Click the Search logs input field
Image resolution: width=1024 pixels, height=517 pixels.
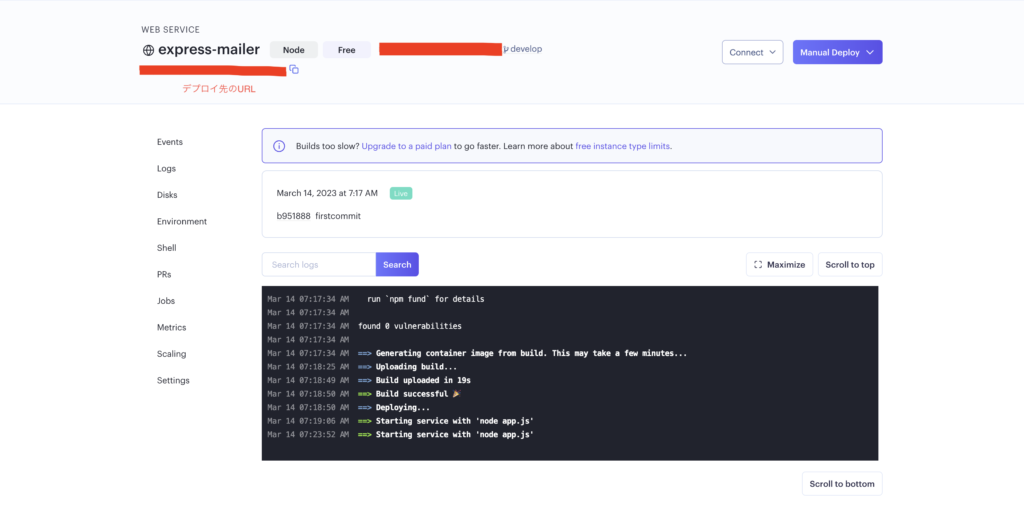pyautogui.click(x=319, y=264)
